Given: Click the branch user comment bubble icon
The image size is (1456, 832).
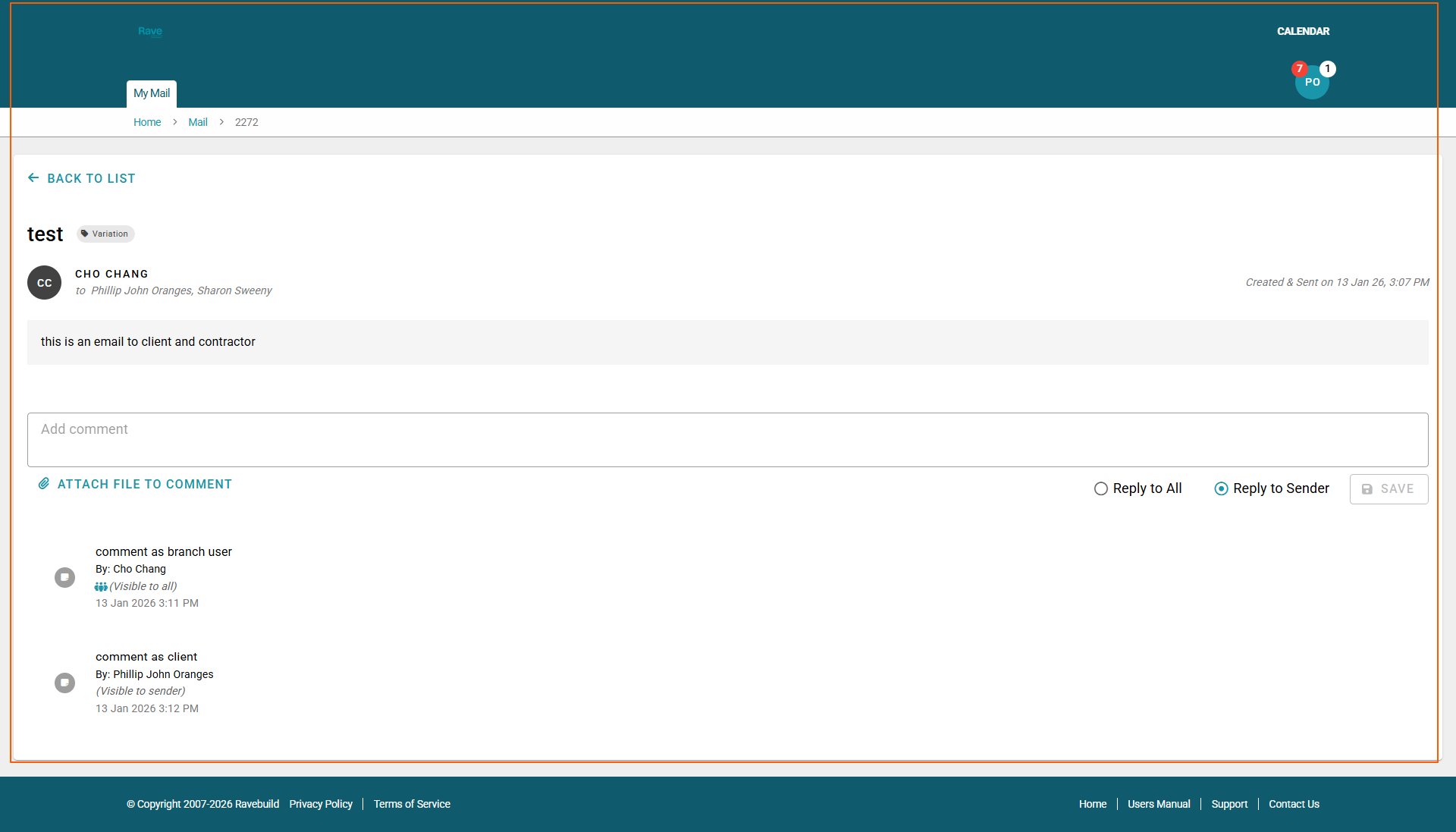Looking at the screenshot, I should click(x=65, y=578).
